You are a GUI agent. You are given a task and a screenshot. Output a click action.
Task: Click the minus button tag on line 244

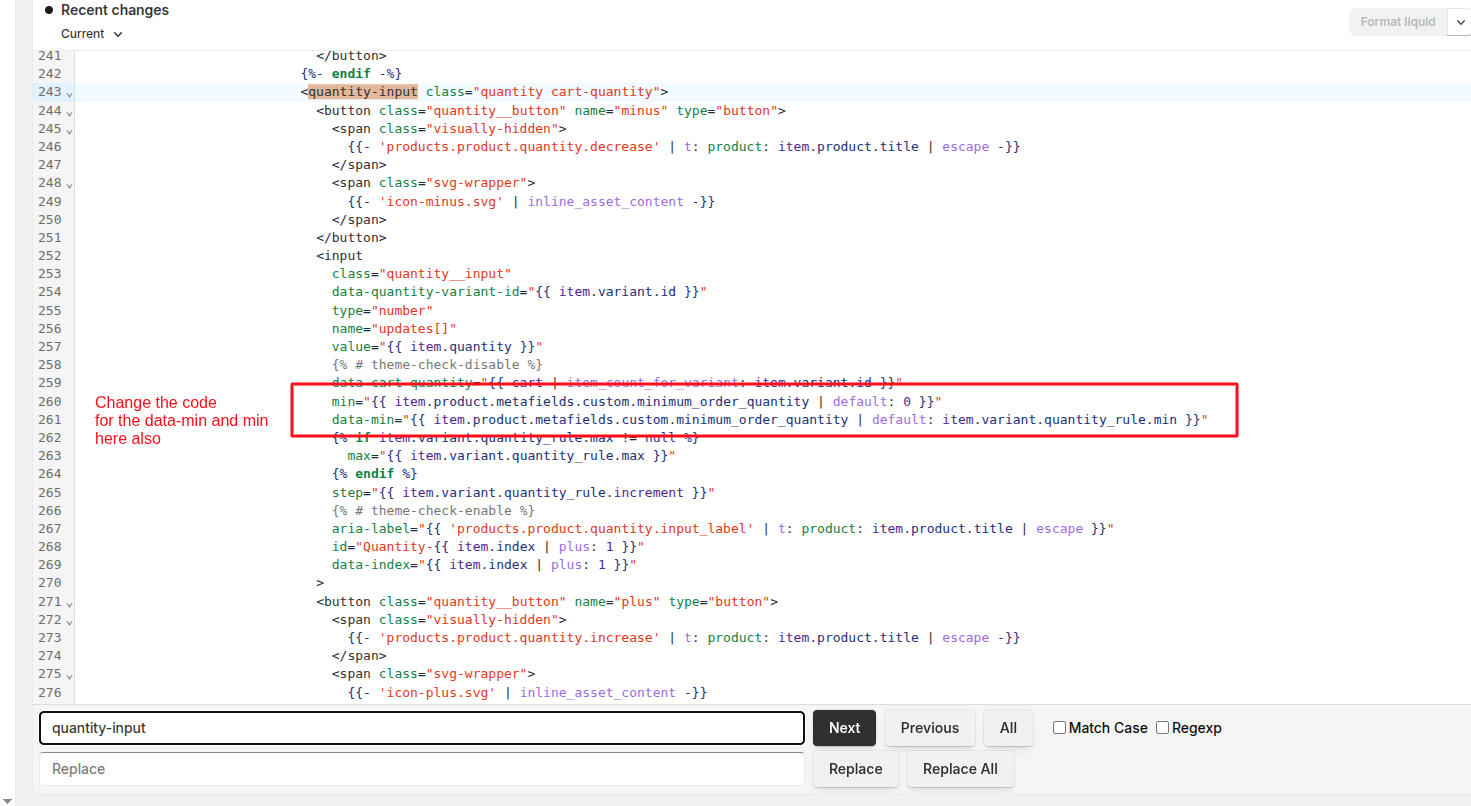(551, 110)
